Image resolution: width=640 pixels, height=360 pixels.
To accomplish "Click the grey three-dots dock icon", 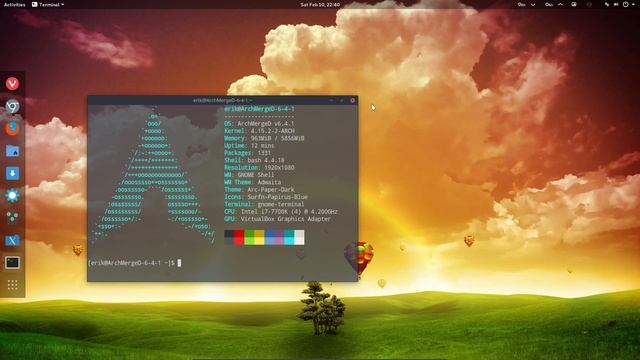I will [12, 218].
